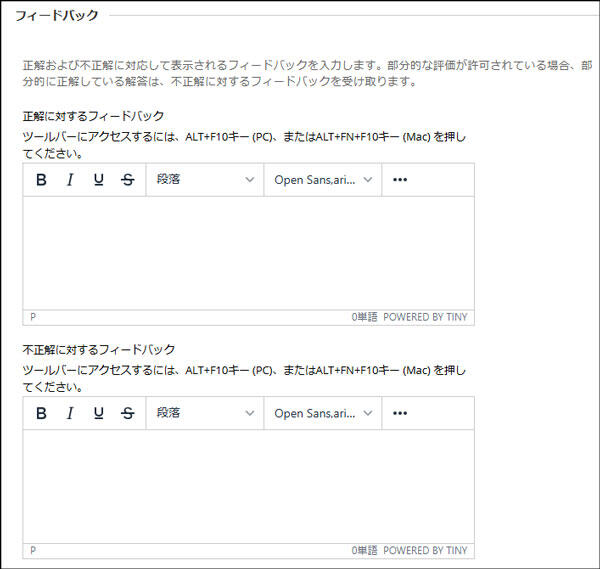The image size is (600, 569).
Task: Click POWERED BY TINY link in 正解 editor
Action: (x=425, y=317)
